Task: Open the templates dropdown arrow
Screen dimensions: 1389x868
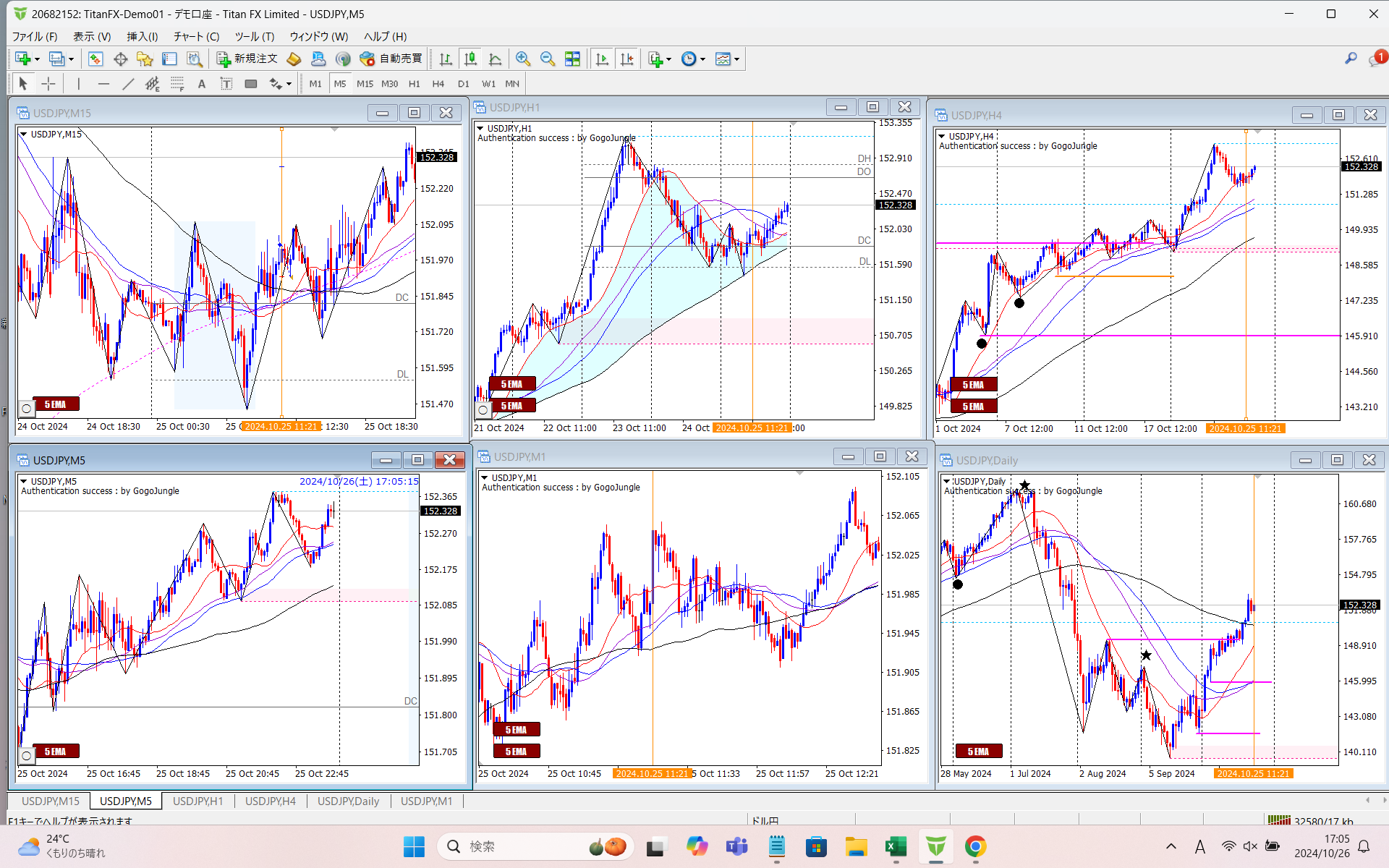Action: [736, 59]
